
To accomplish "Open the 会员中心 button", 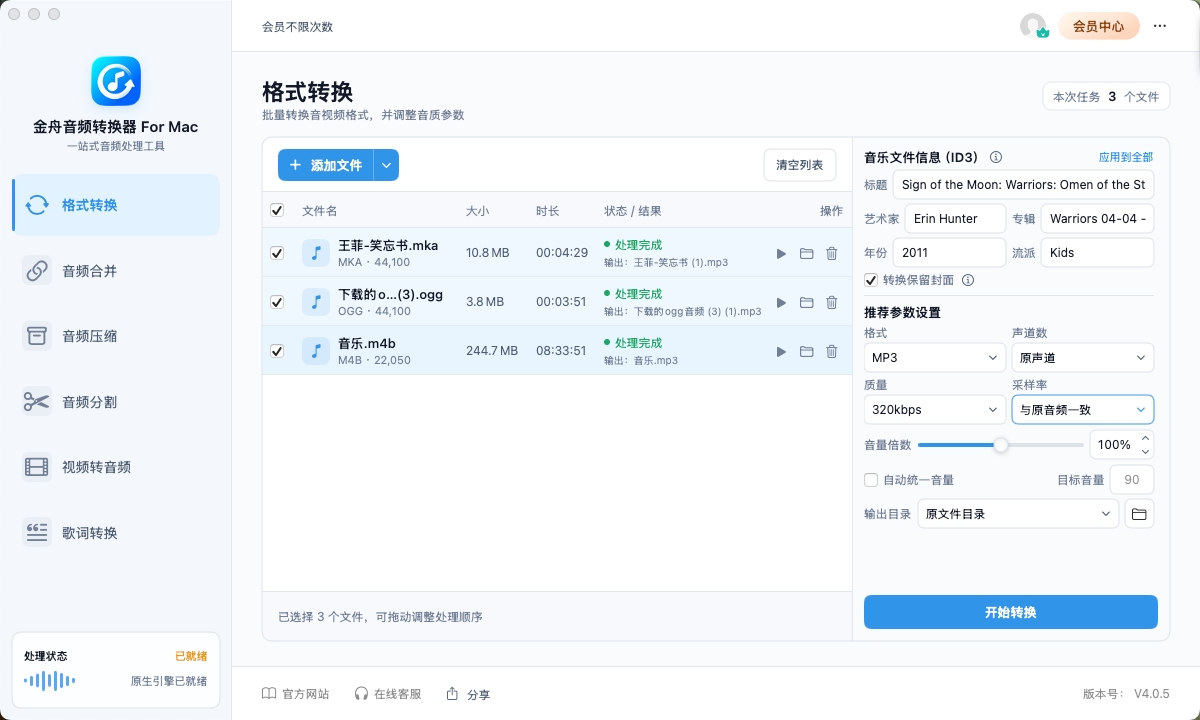I will pos(1099,26).
